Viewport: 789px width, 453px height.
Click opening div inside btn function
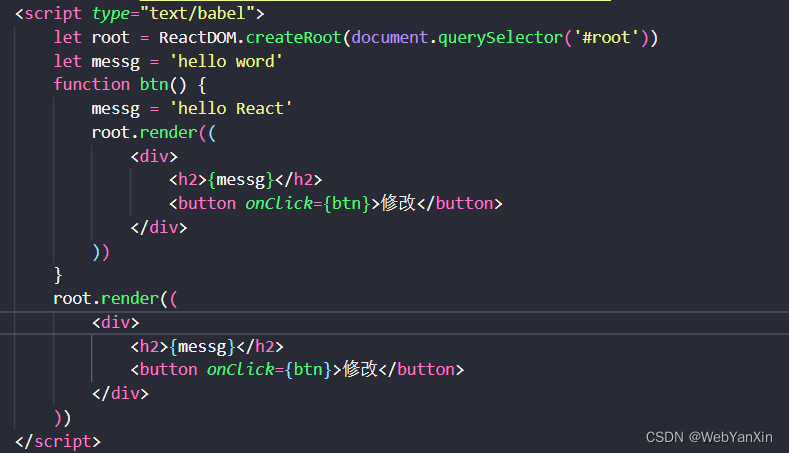pos(154,156)
